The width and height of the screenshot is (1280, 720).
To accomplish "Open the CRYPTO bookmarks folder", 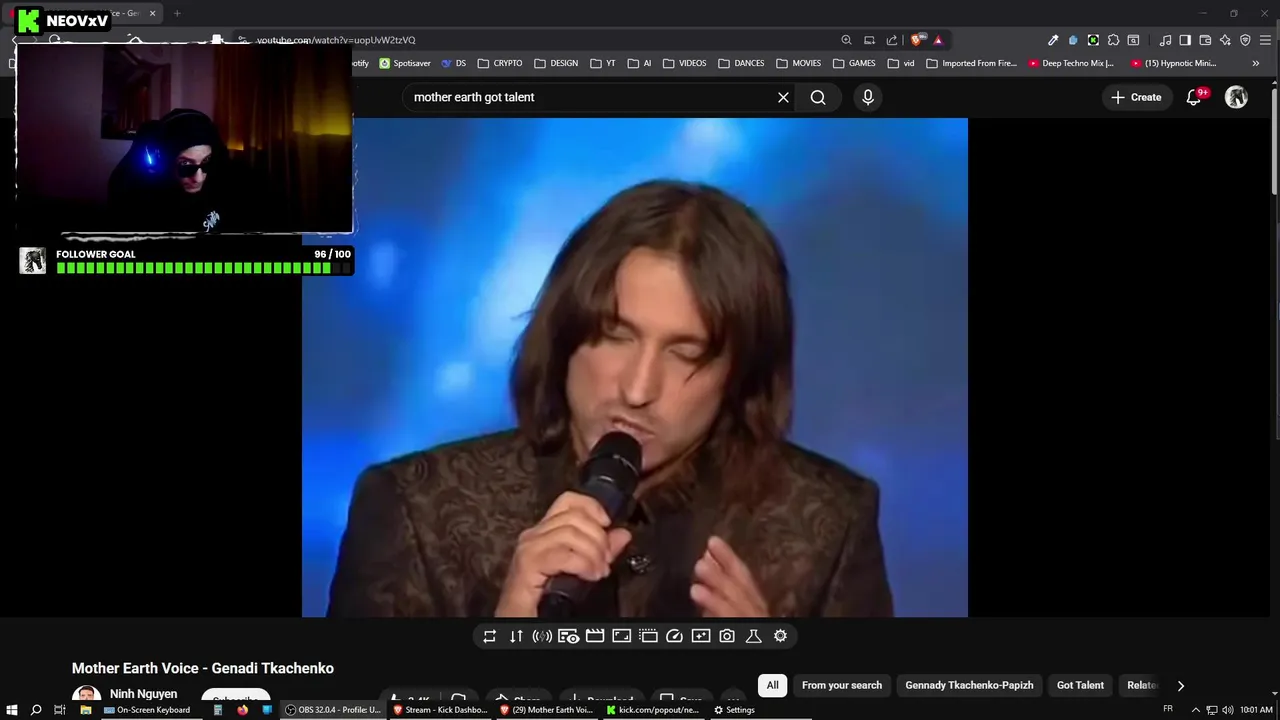I will [500, 63].
